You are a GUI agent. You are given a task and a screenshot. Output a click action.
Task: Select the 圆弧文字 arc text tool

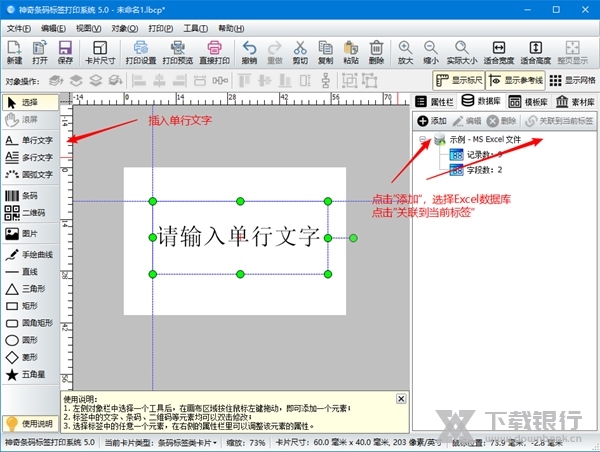[29, 174]
